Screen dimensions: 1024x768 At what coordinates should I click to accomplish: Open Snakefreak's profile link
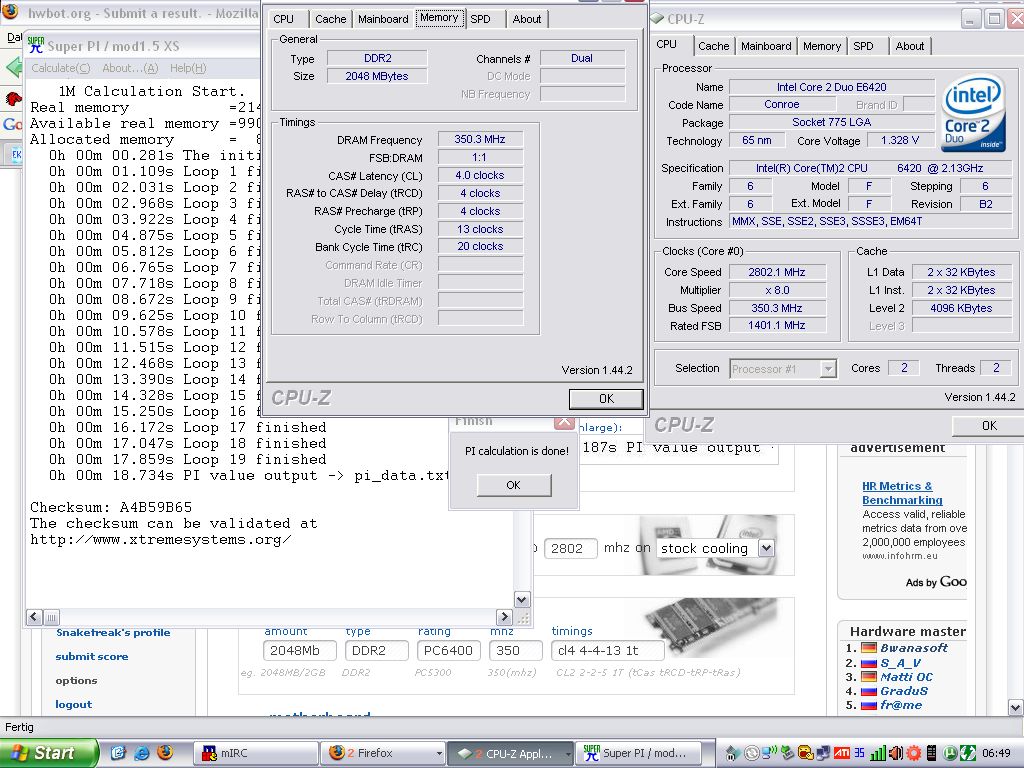pyautogui.click(x=113, y=632)
